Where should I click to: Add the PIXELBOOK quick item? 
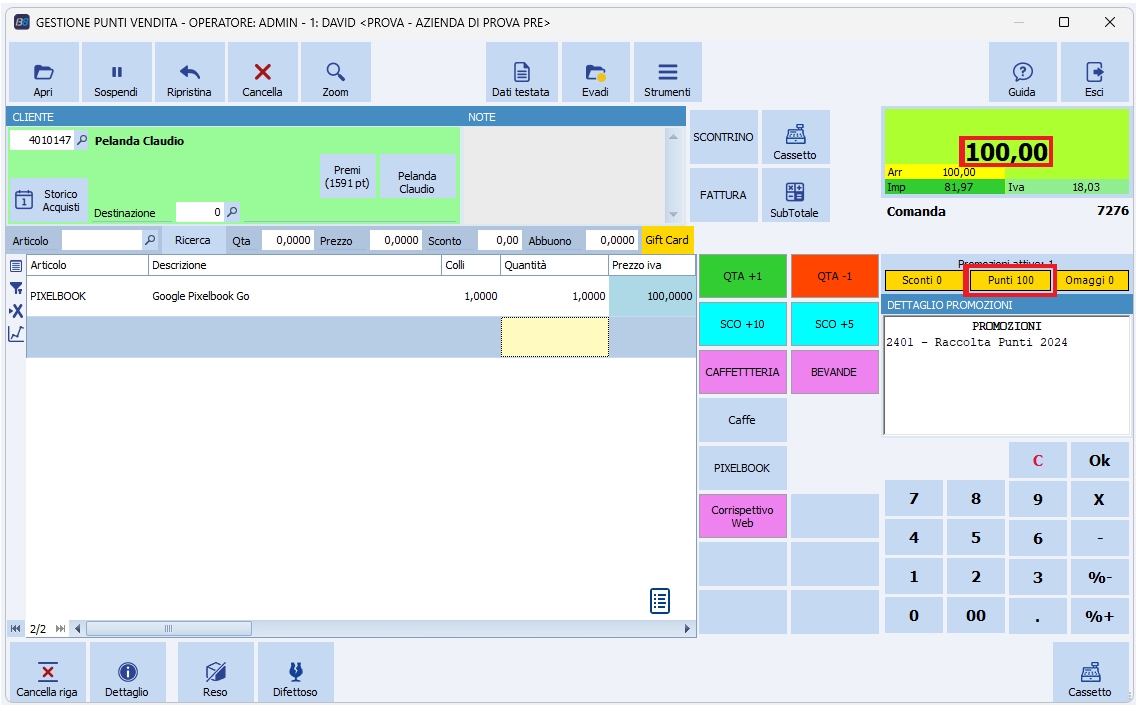coord(743,468)
